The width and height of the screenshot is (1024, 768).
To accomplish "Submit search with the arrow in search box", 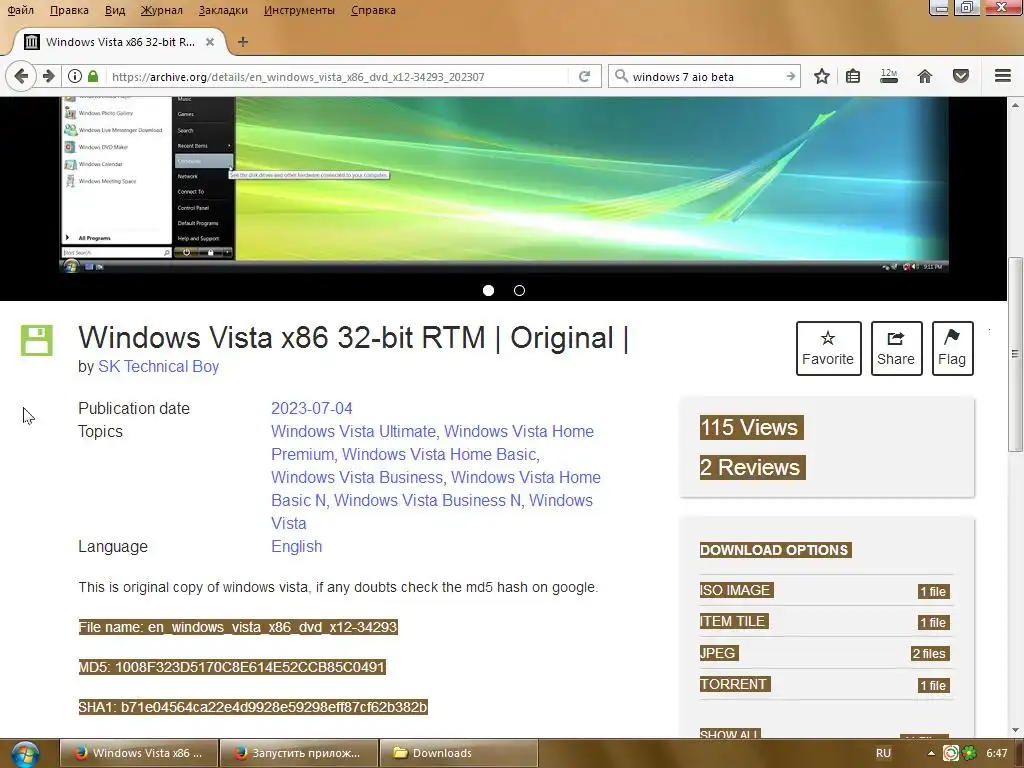I will click(x=790, y=76).
